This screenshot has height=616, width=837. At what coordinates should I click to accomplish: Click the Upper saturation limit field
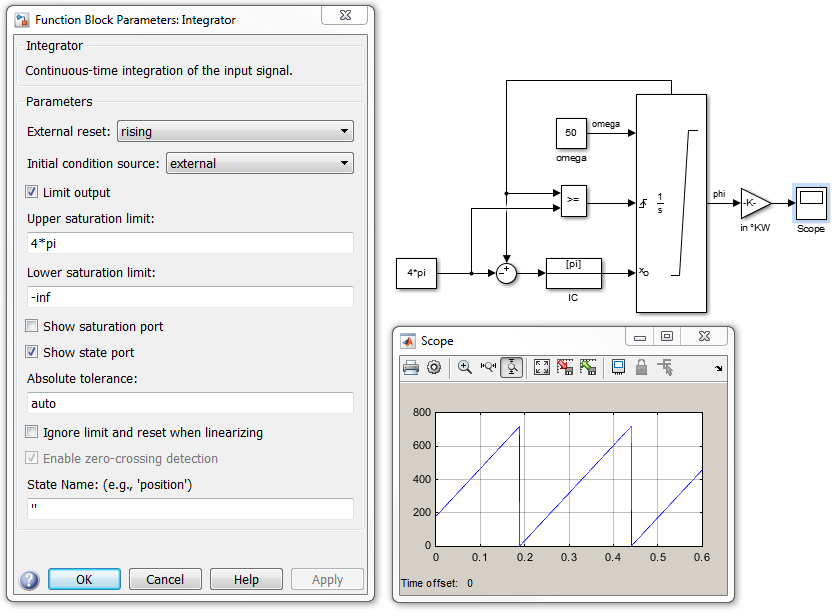(x=190, y=243)
